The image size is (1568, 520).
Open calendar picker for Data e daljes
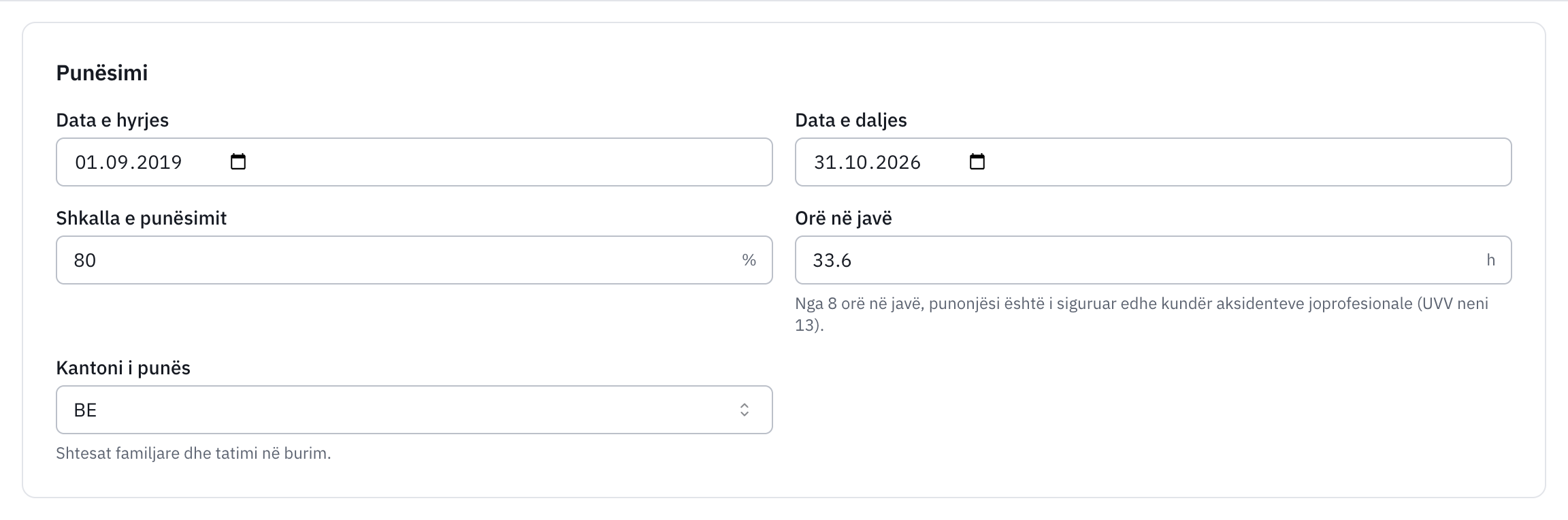(x=977, y=162)
